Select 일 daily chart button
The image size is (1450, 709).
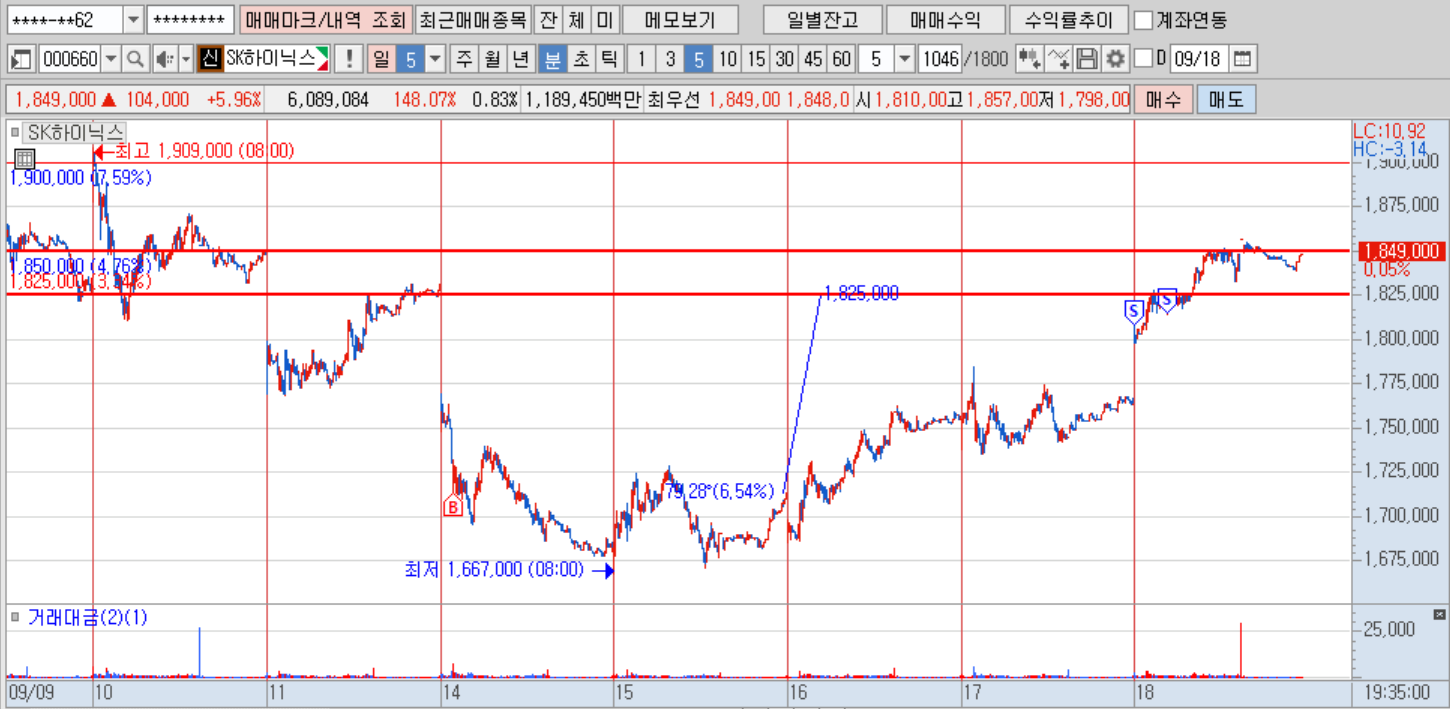coord(381,59)
